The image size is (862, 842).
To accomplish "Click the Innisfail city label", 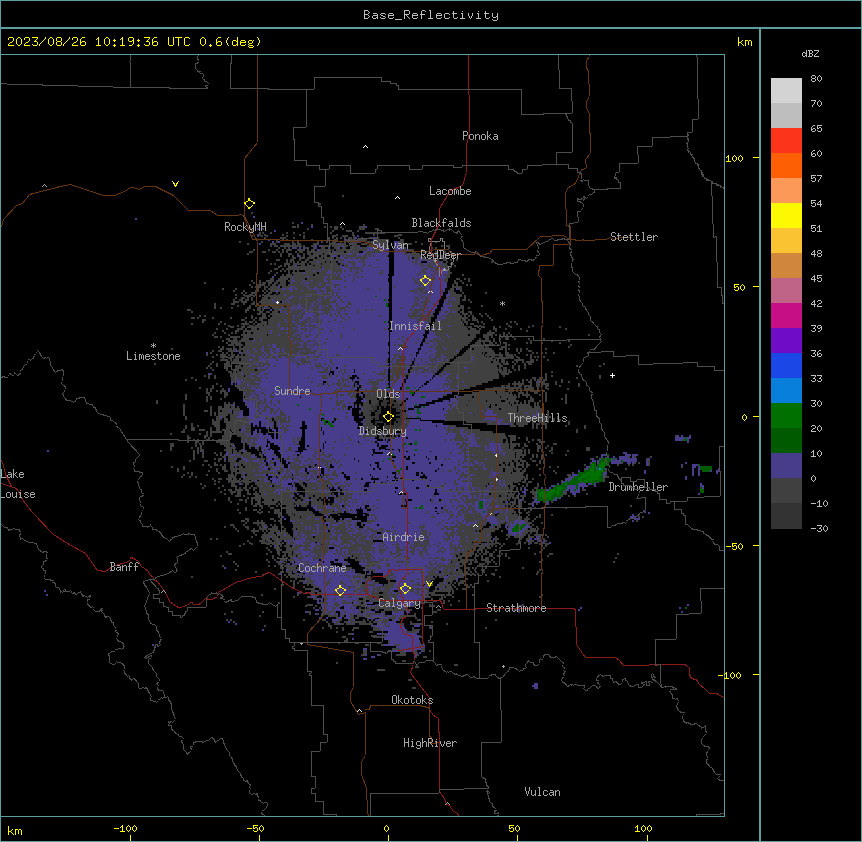I will (415, 326).
